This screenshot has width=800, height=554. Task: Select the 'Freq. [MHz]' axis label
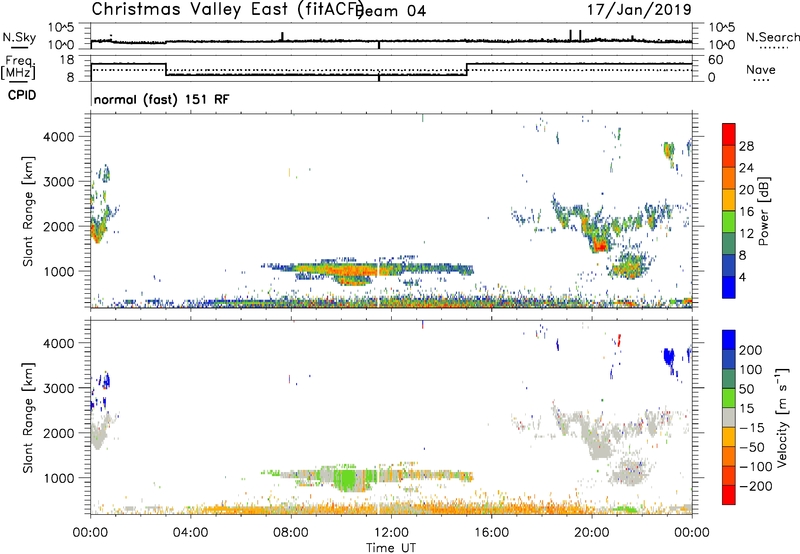point(18,67)
